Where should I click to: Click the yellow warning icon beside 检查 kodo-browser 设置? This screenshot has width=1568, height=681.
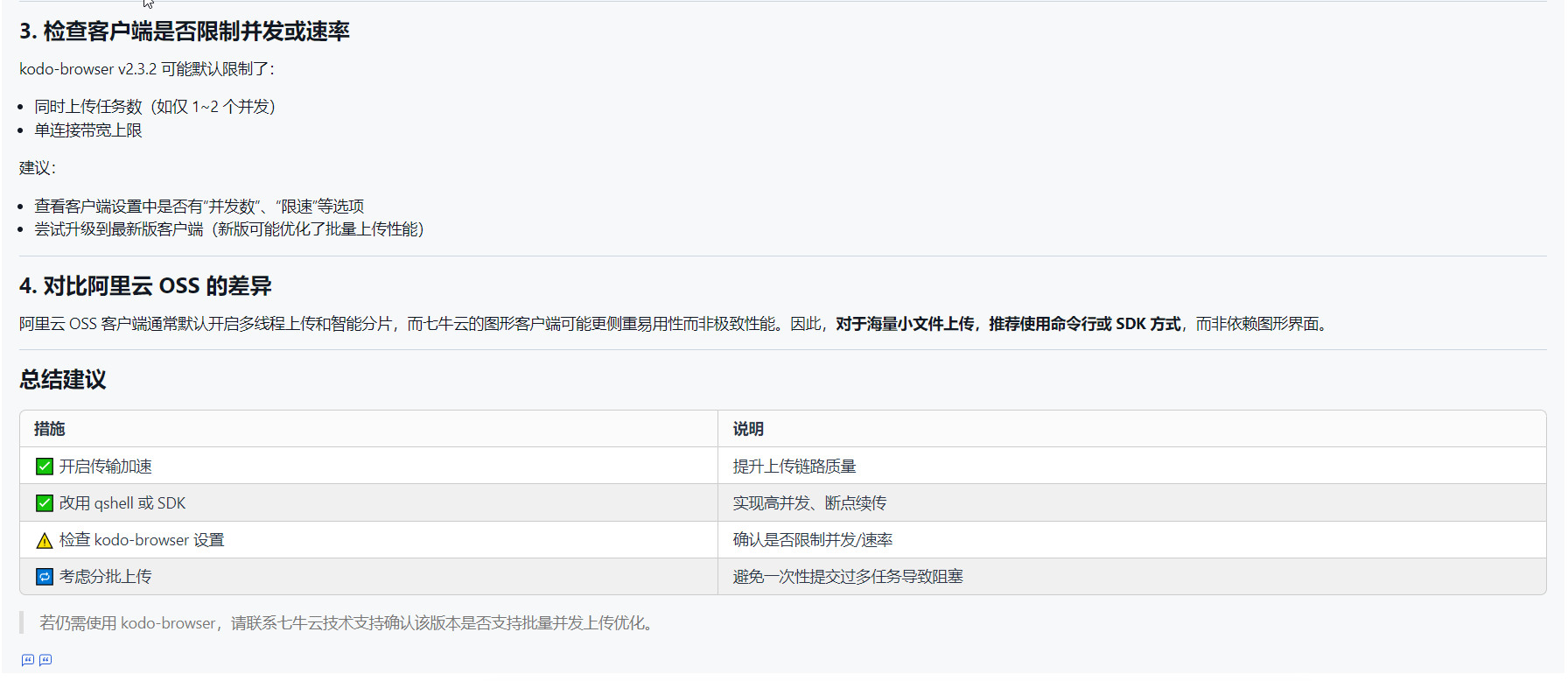[x=44, y=541]
